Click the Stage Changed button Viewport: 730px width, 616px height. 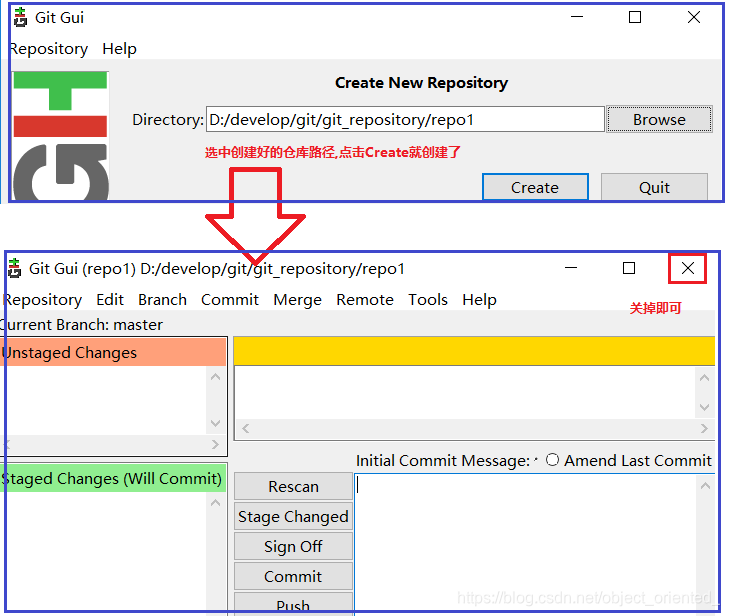click(x=293, y=516)
